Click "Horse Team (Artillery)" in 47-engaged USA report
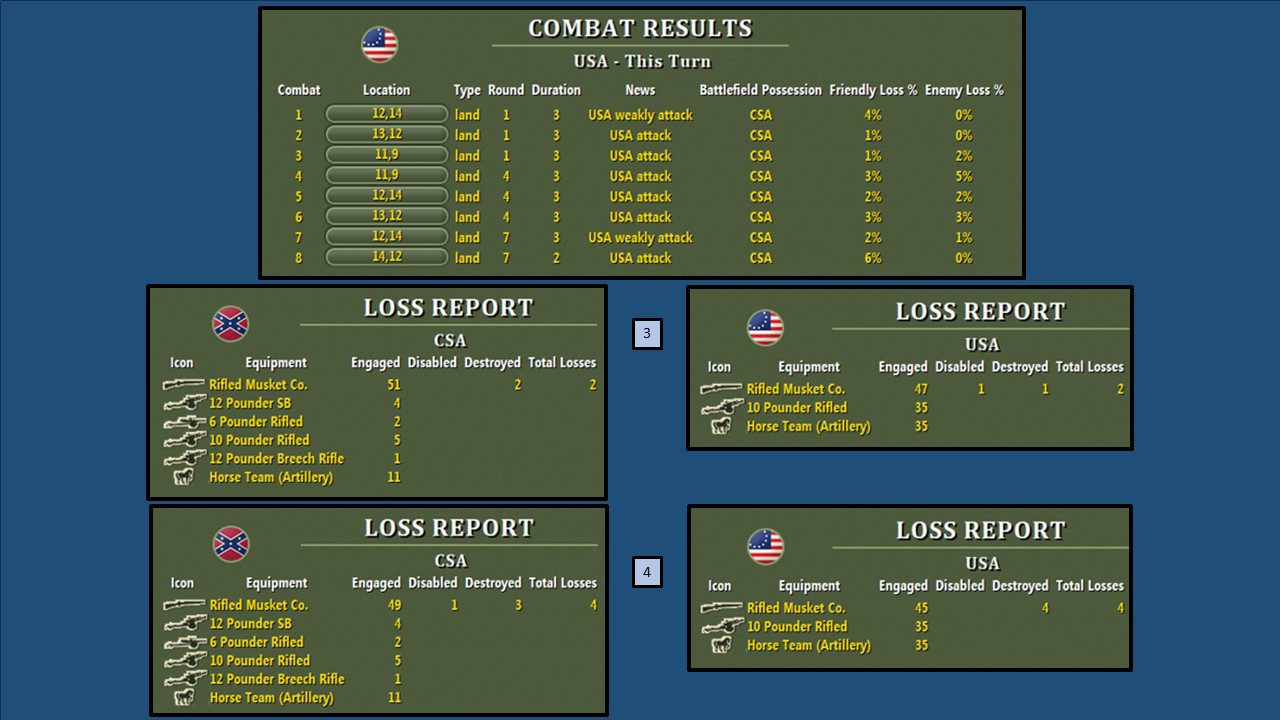This screenshot has width=1280, height=720. click(809, 426)
